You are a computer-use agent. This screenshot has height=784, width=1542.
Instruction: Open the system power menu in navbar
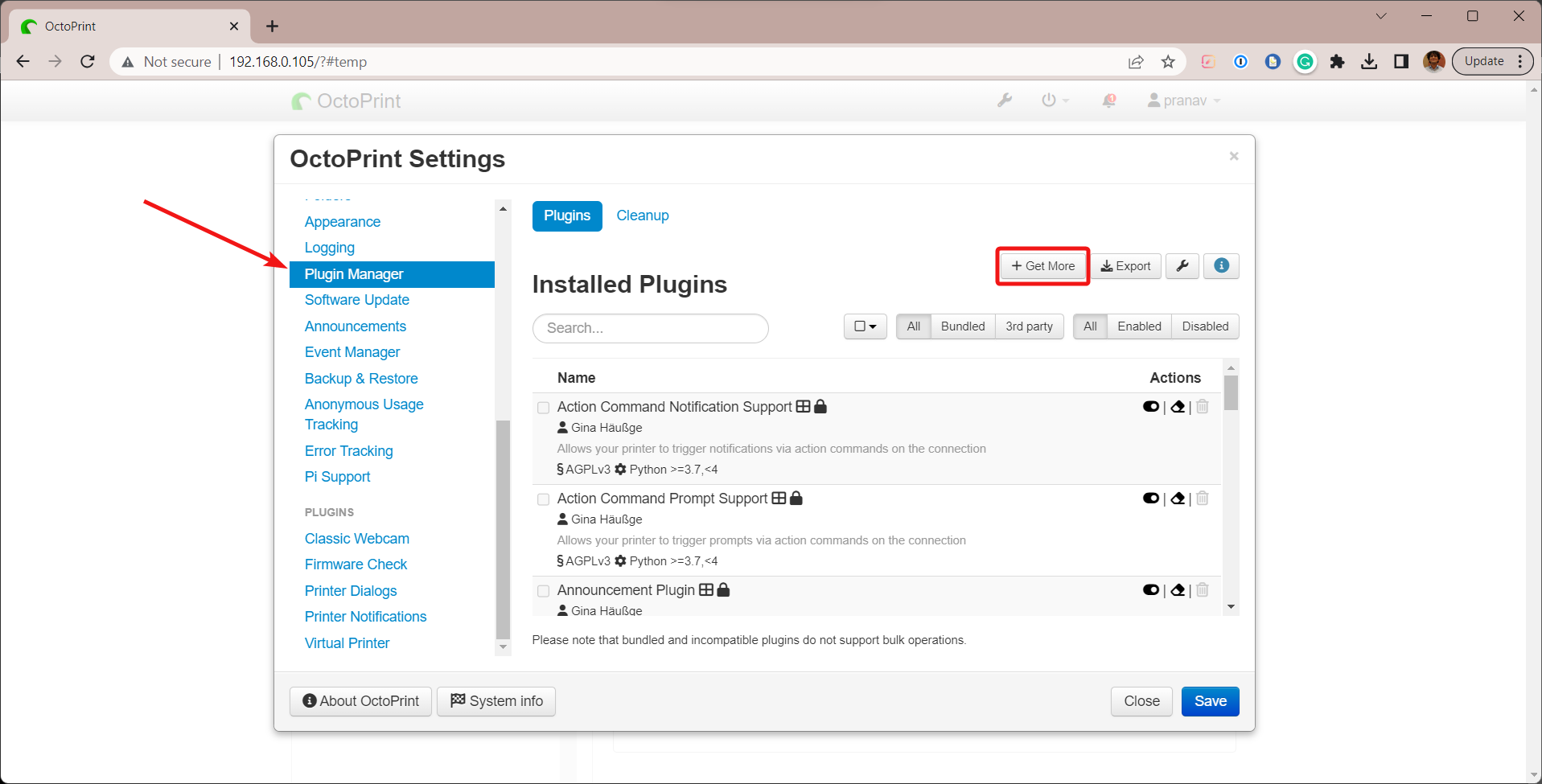1055,101
